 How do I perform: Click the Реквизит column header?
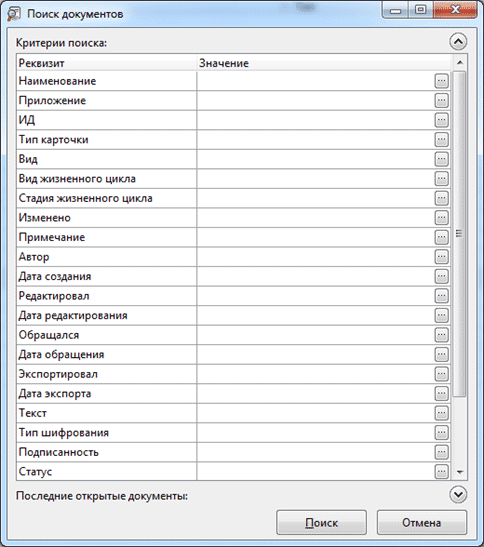[106, 63]
